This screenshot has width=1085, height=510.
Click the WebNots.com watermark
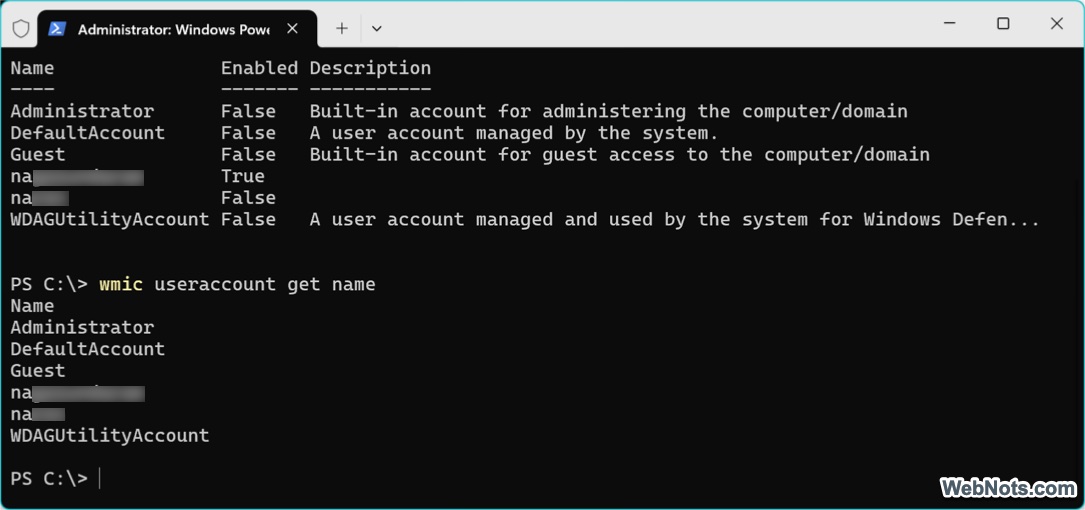click(x=1008, y=488)
